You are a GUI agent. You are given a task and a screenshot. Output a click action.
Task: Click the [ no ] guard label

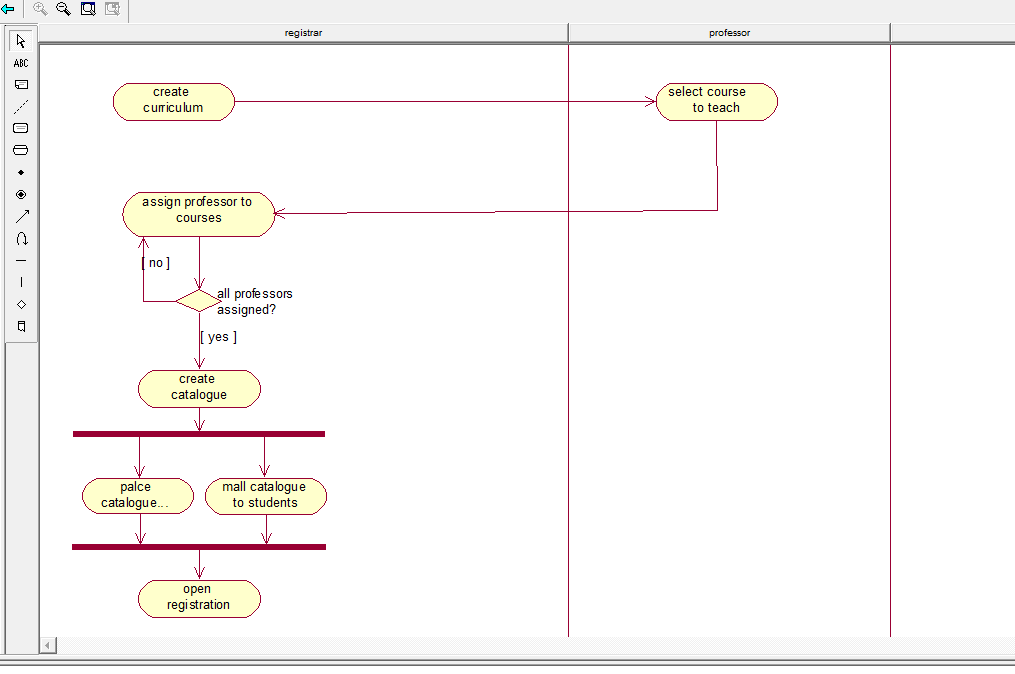click(x=156, y=263)
